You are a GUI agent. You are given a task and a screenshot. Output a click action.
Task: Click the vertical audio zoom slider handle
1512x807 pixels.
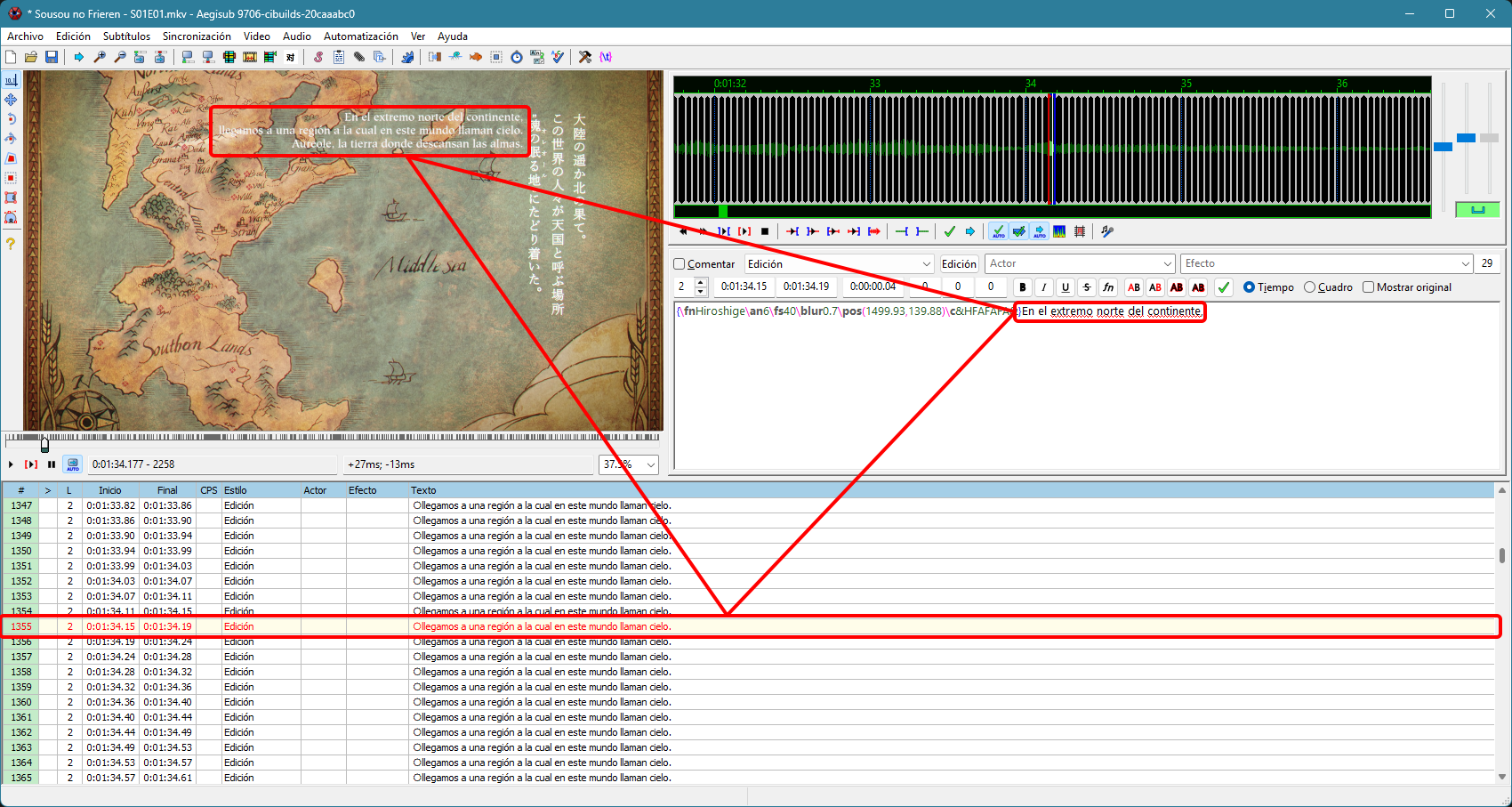pyautogui.click(x=1466, y=138)
